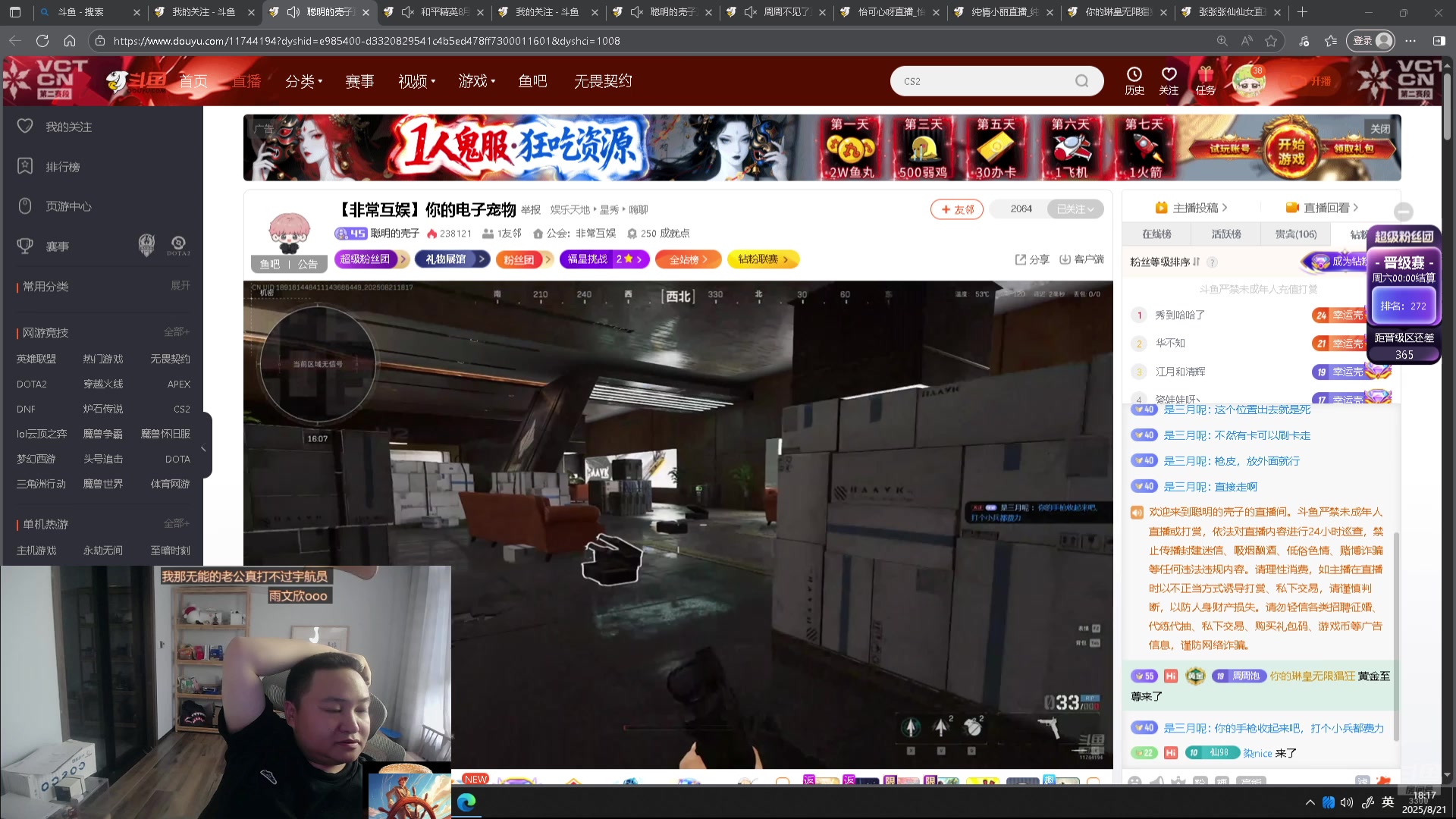1456x819 pixels.
Task: Expand the 游戏 dropdown in nav
Action: (x=476, y=81)
